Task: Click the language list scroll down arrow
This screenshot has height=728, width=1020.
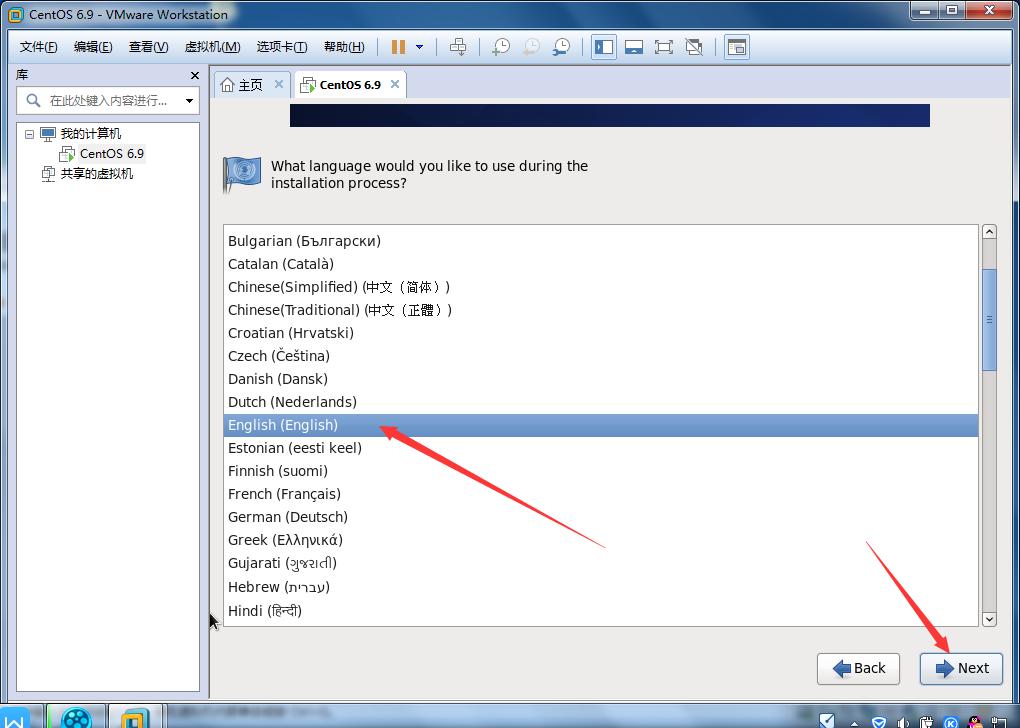Action: (x=989, y=619)
